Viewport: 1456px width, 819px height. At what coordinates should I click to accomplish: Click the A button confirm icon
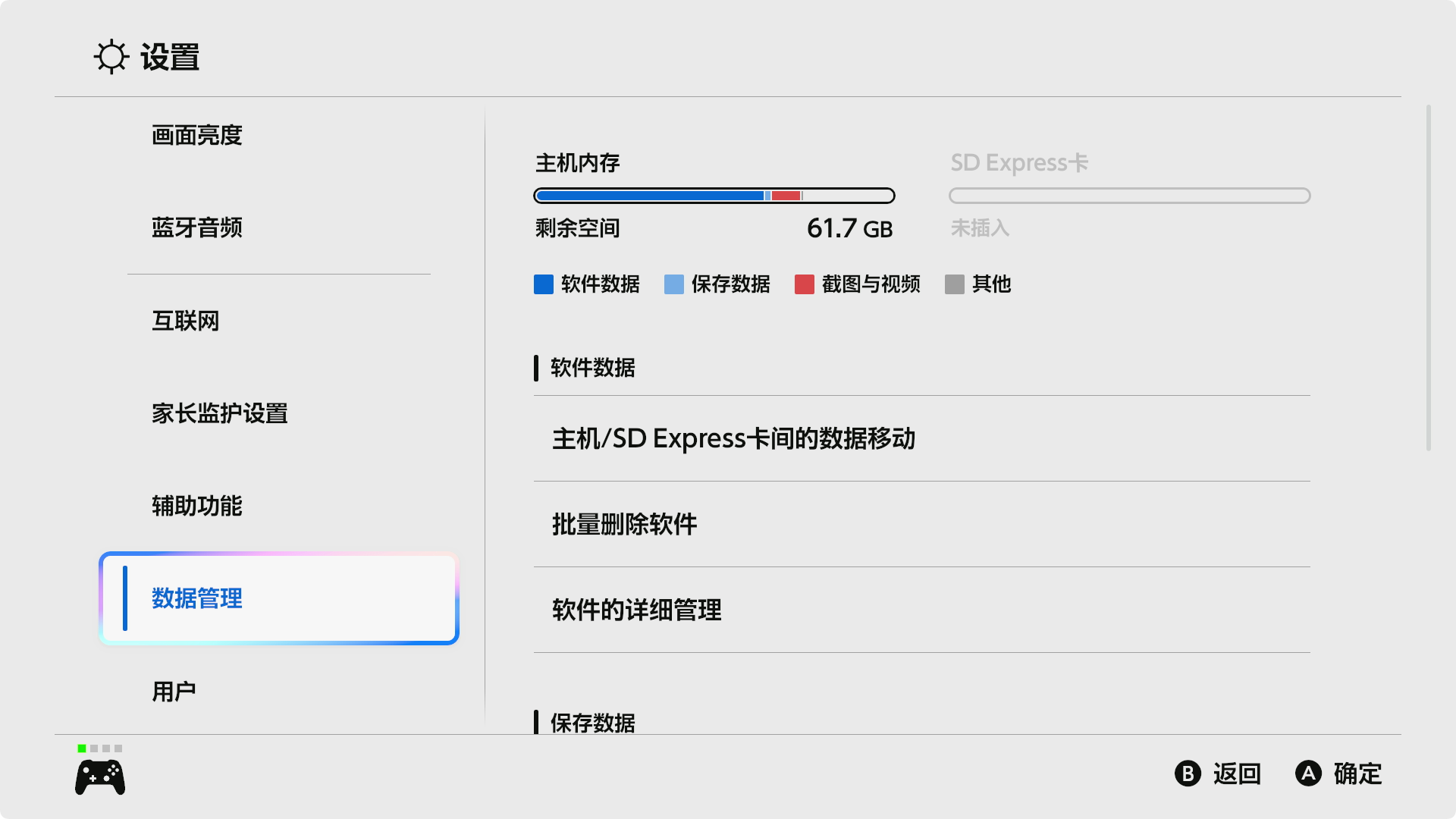[x=1308, y=773]
